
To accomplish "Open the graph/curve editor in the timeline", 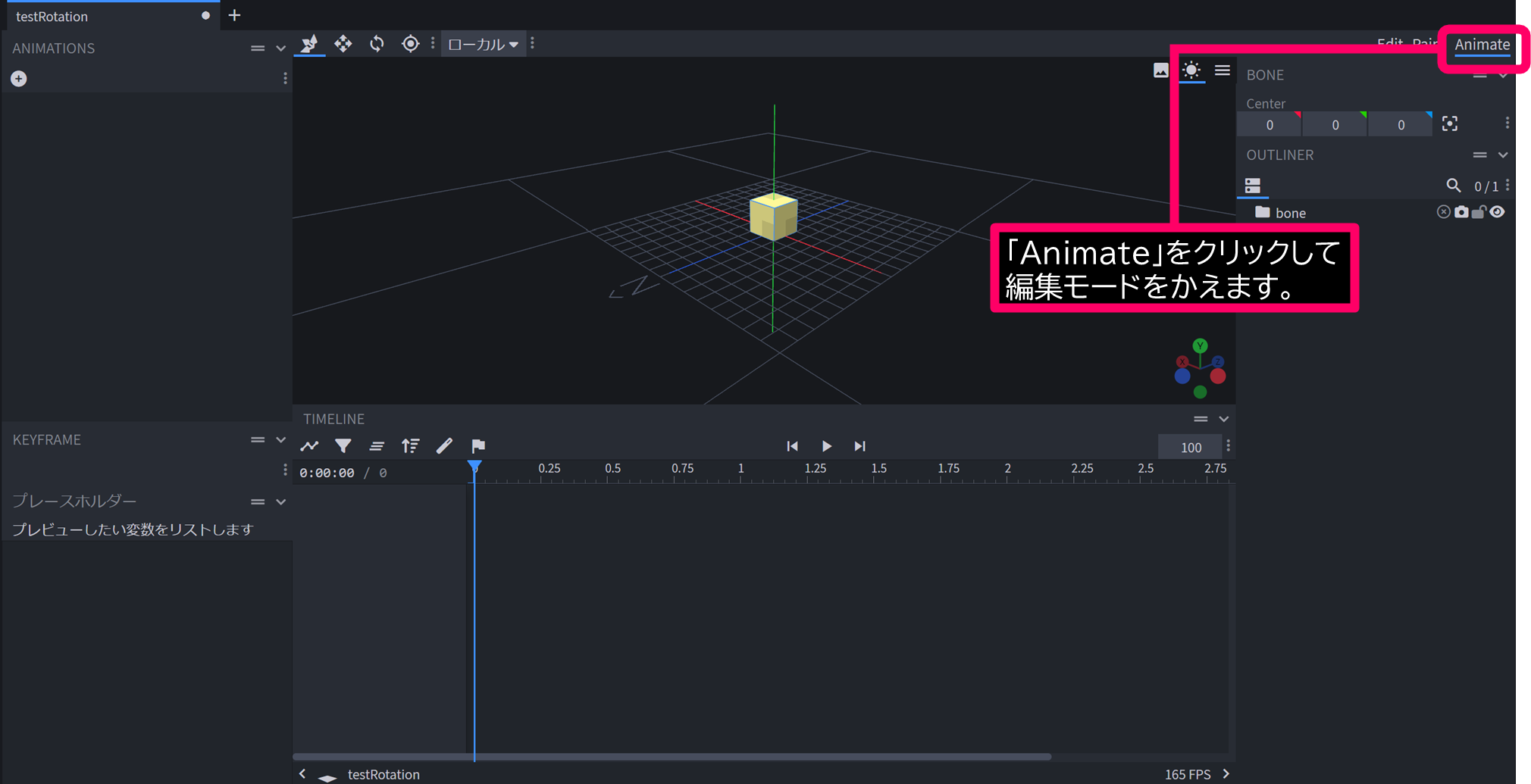I will pos(309,446).
